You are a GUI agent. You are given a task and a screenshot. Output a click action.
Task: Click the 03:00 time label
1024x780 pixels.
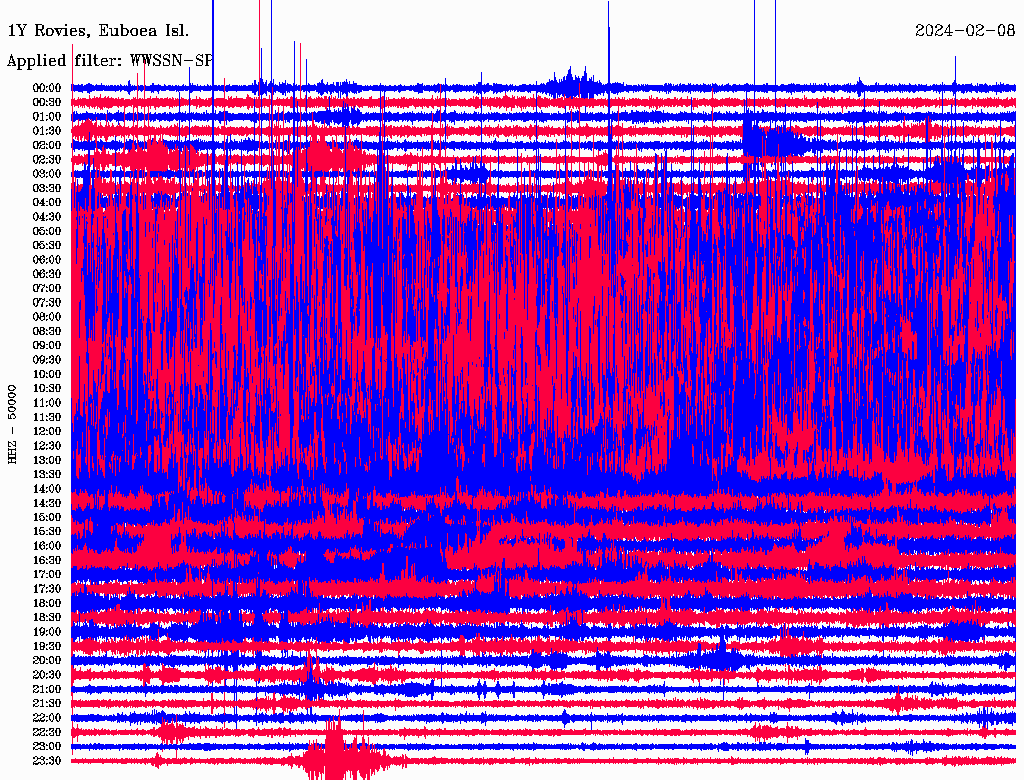click(47, 174)
